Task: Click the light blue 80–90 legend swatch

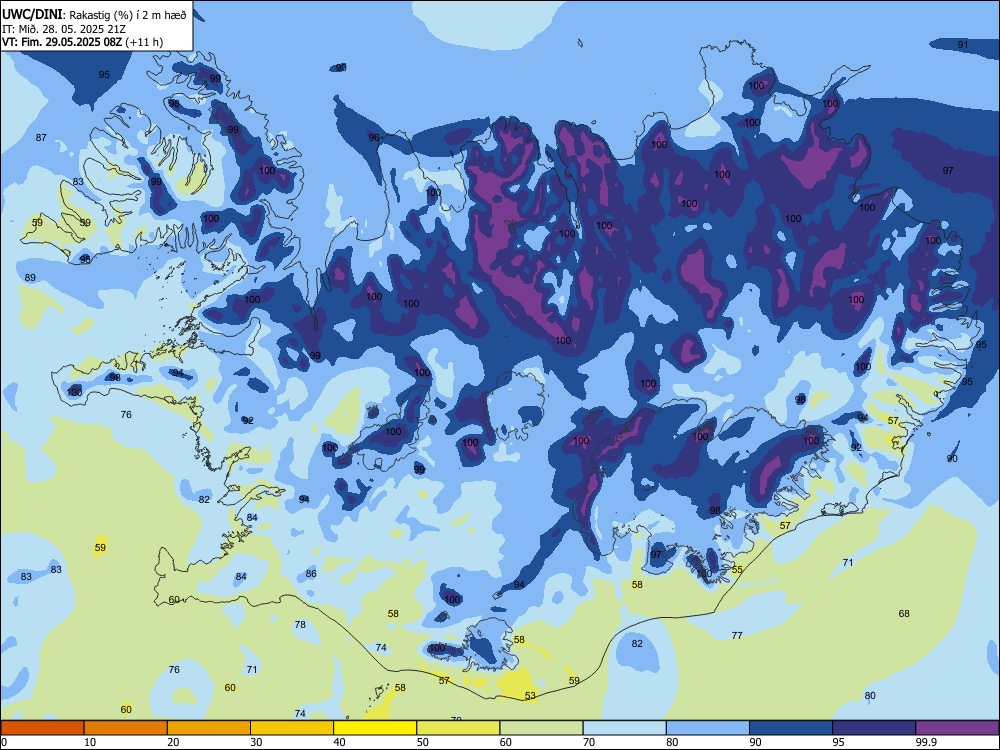Action: coord(708,728)
